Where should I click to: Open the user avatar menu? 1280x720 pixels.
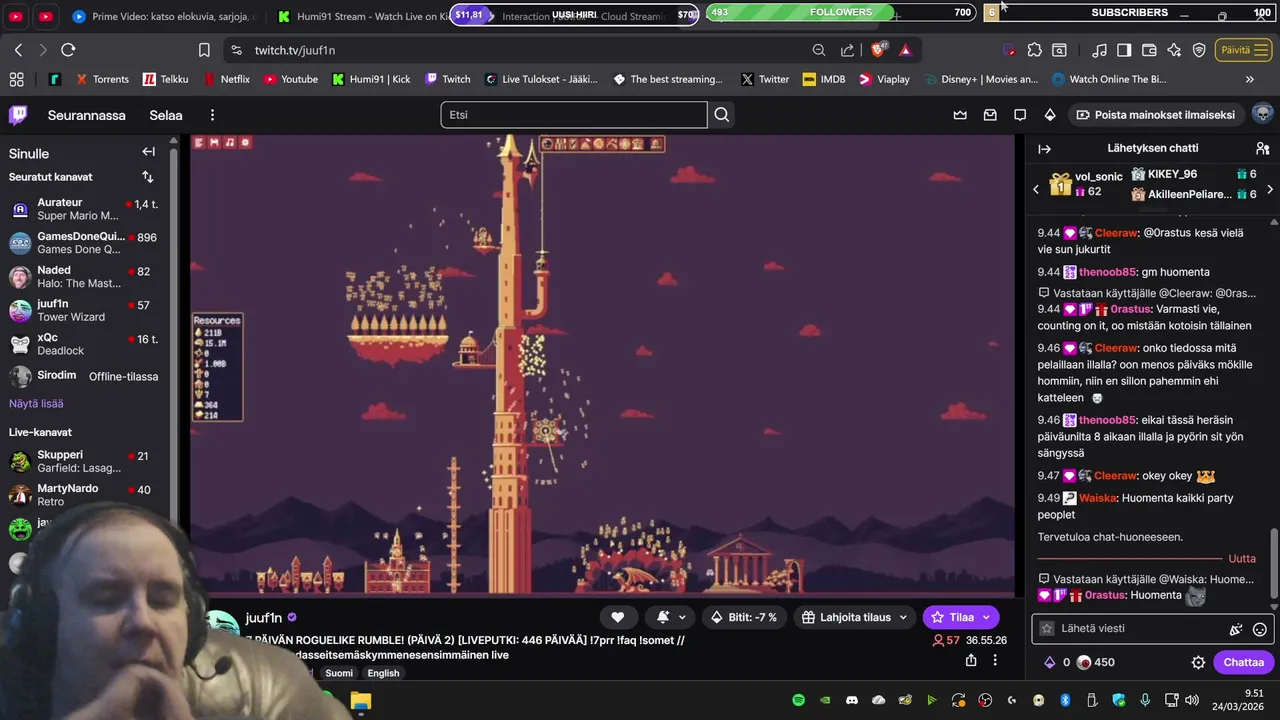click(1262, 114)
